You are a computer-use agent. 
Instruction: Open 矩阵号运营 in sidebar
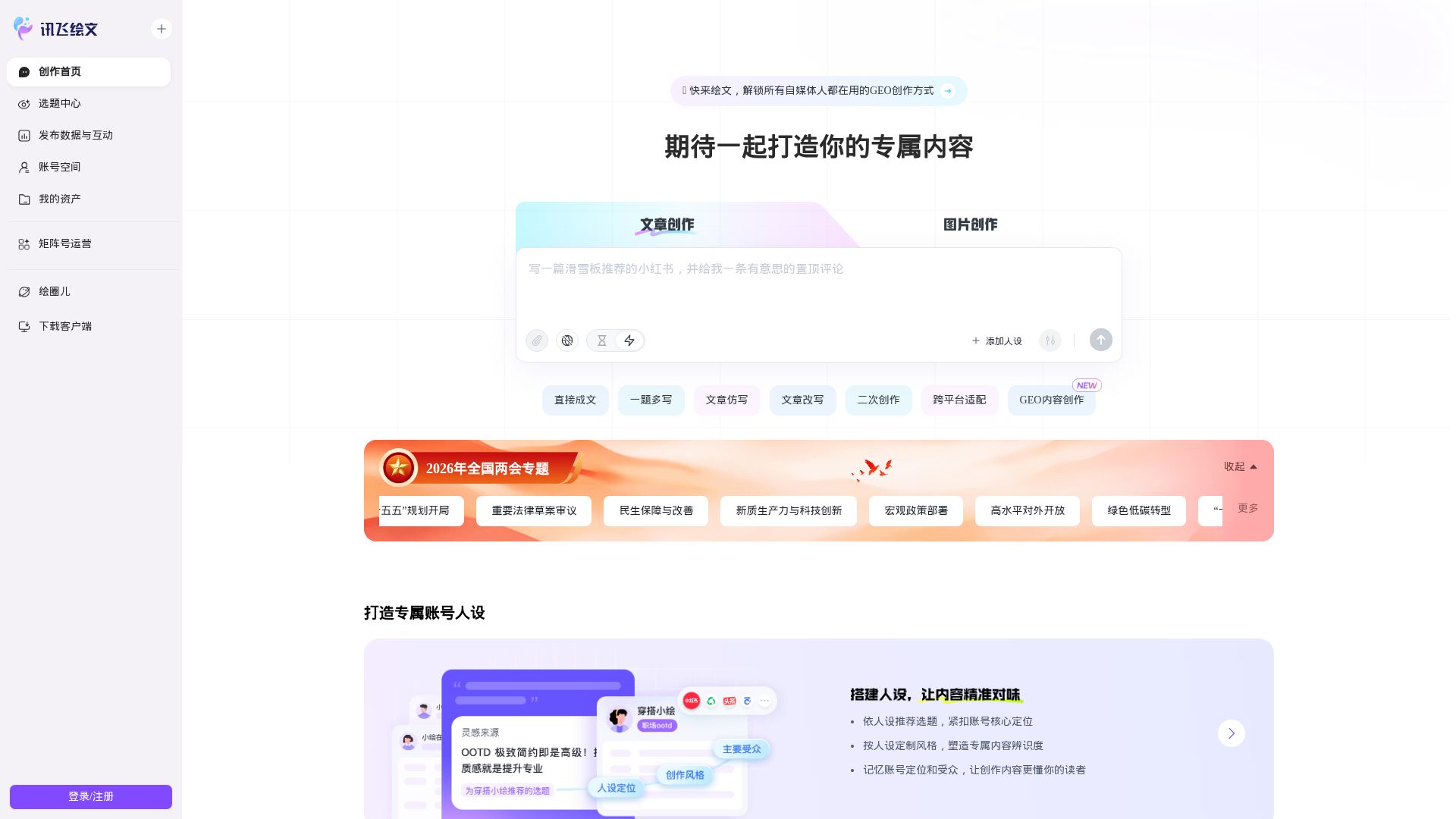(64, 244)
